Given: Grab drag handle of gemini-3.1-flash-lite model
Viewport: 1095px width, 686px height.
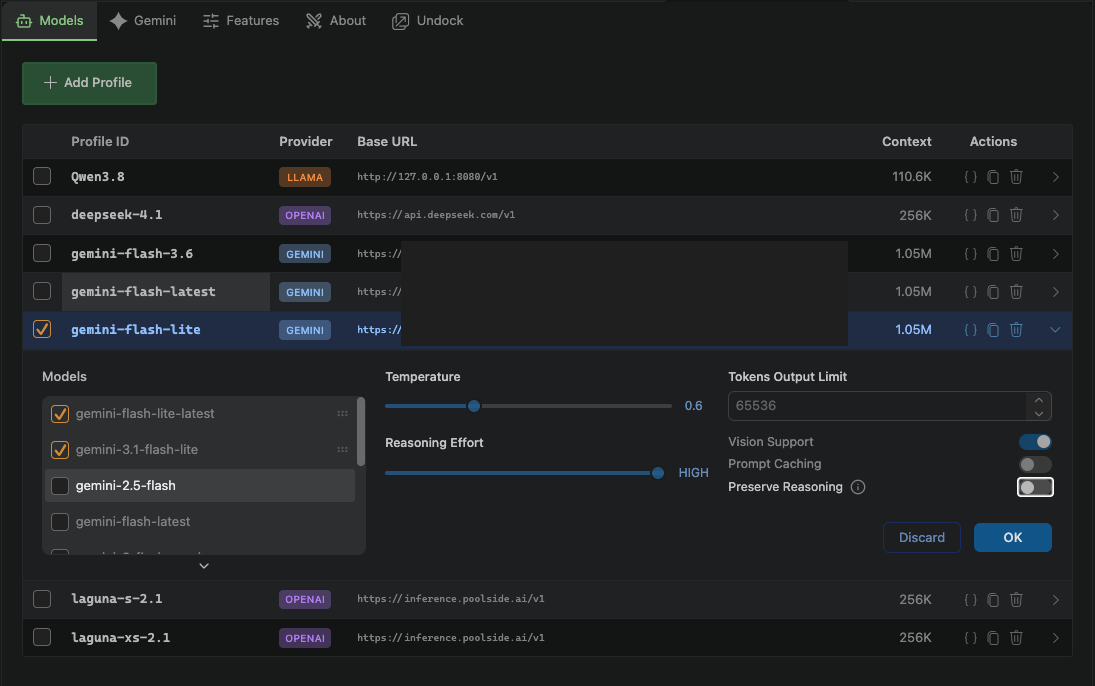Looking at the screenshot, I should click(342, 450).
